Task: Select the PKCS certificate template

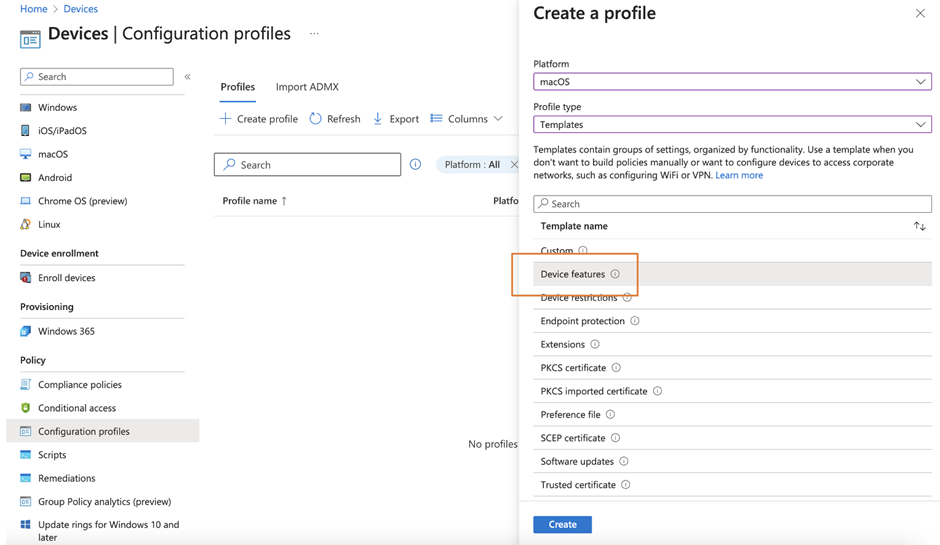Action: (732, 368)
